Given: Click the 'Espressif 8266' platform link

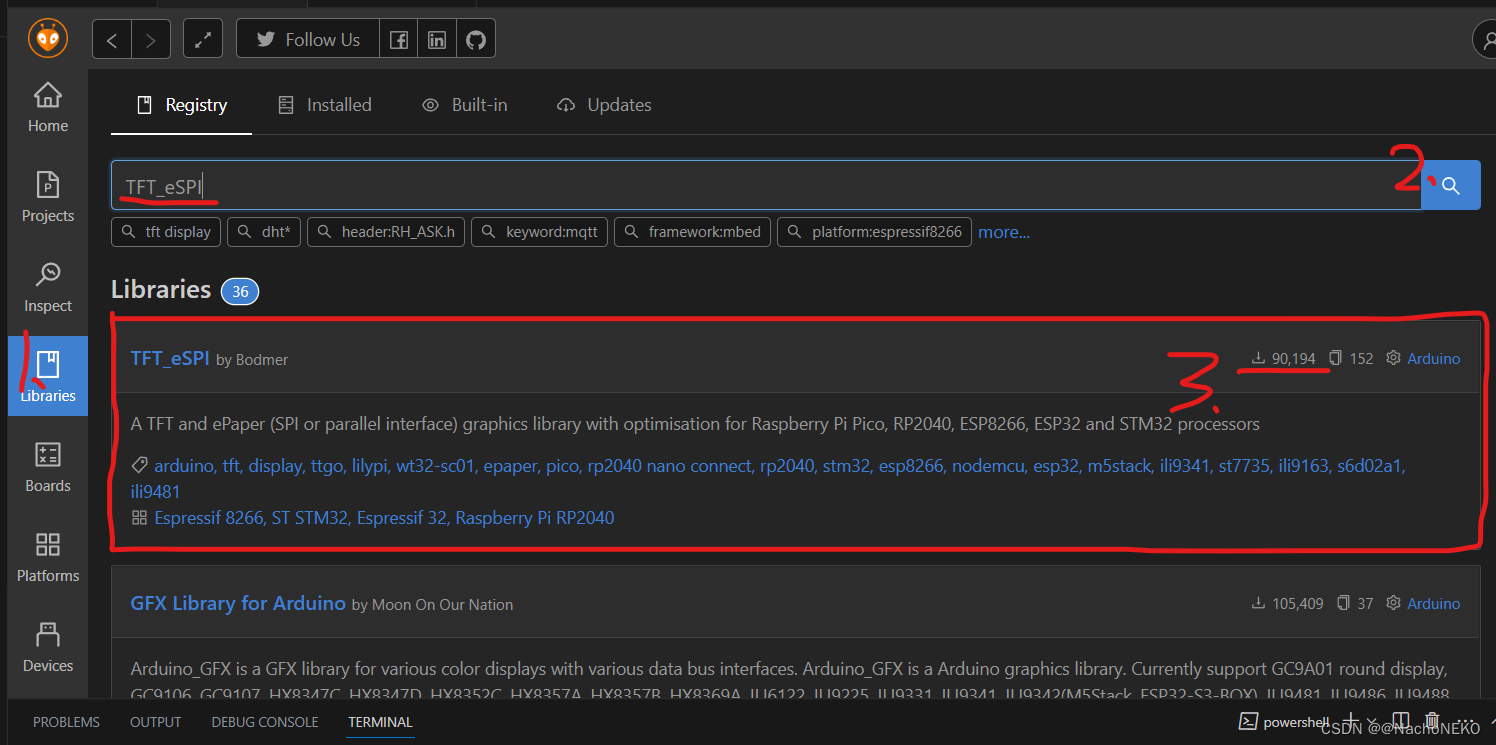Looking at the screenshot, I should 208,518.
